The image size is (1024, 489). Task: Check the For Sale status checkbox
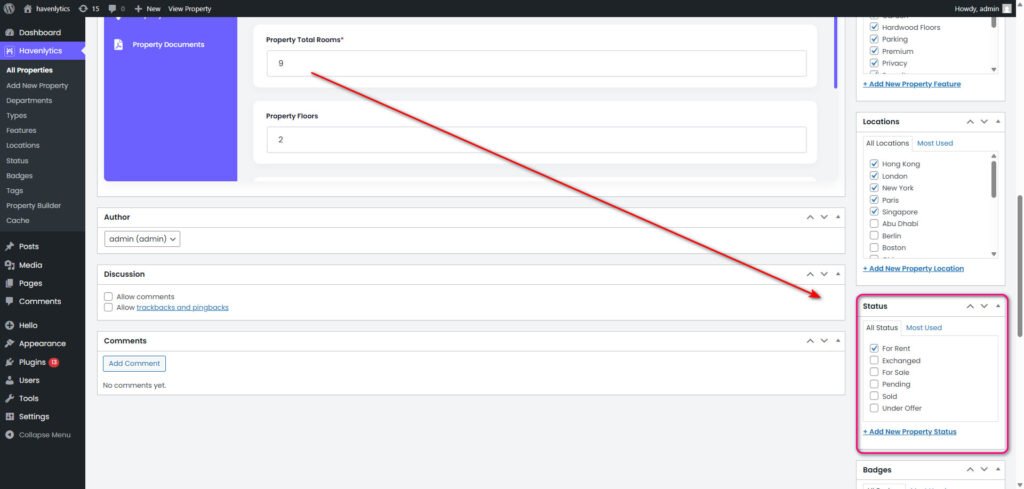[x=874, y=372]
